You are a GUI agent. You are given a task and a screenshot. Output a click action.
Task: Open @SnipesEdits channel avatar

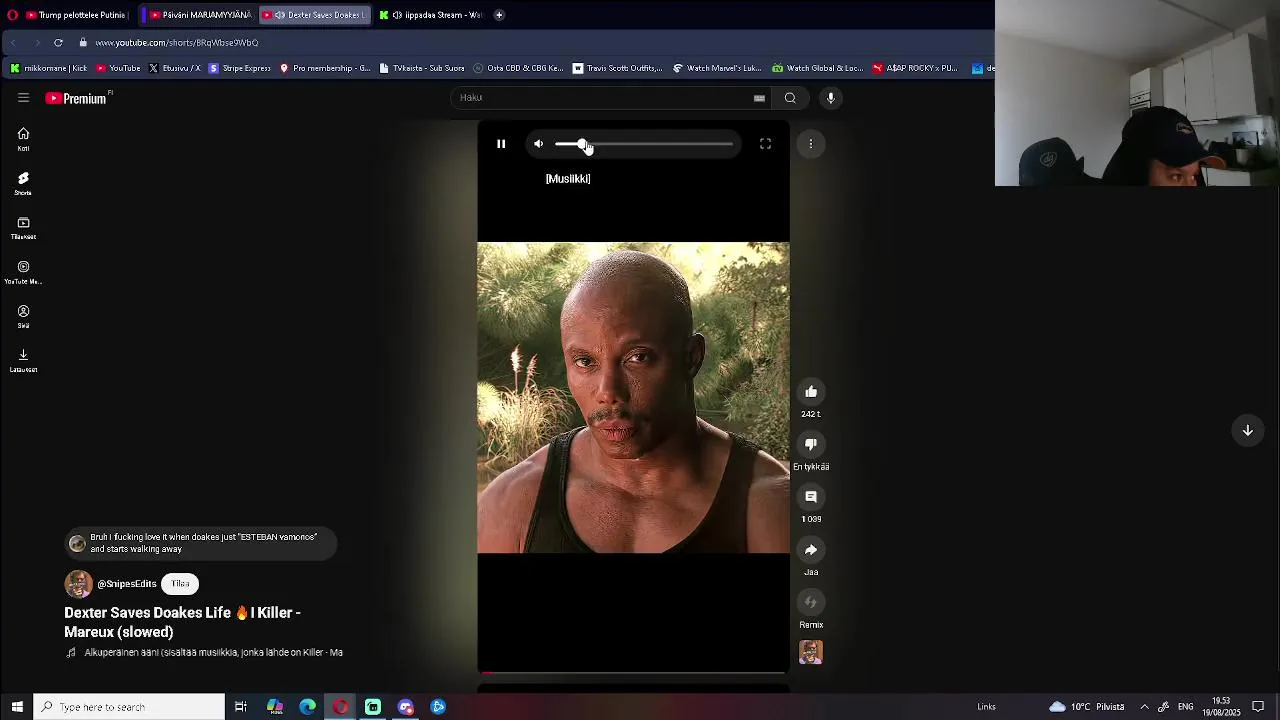(78, 584)
